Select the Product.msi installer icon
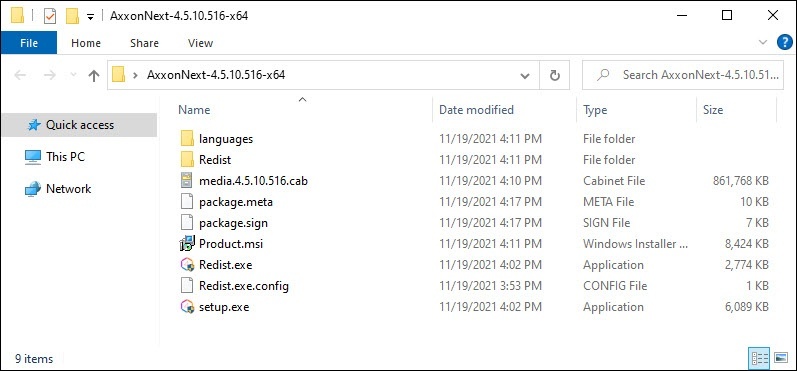 (x=187, y=244)
